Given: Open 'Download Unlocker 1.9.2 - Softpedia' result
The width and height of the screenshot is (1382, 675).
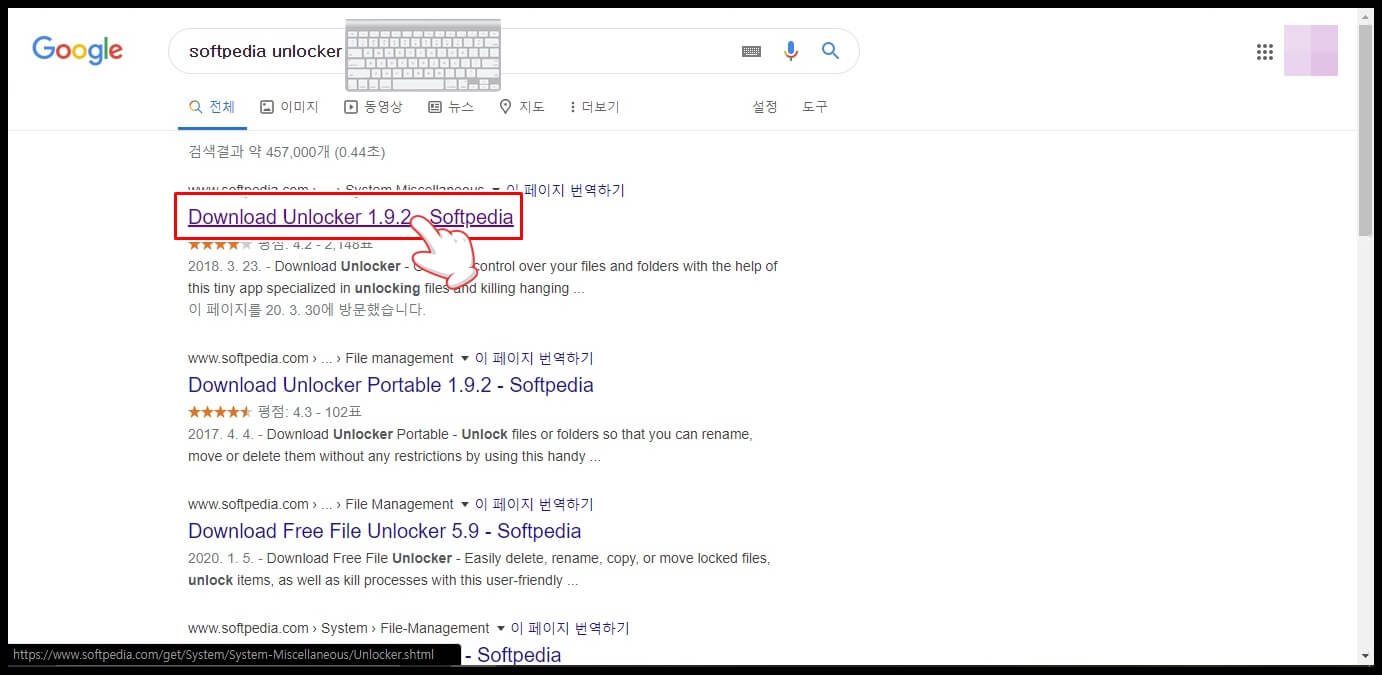Looking at the screenshot, I should coord(350,217).
